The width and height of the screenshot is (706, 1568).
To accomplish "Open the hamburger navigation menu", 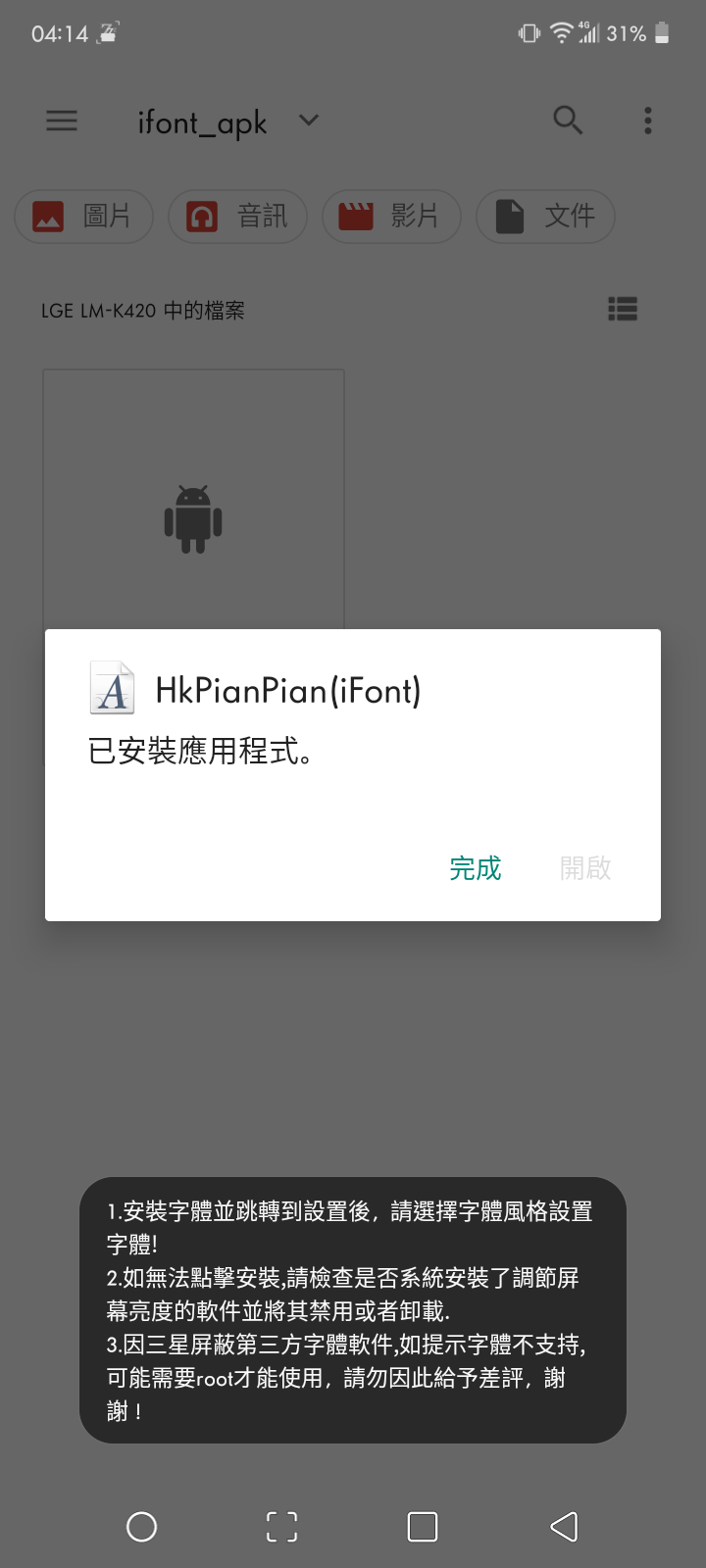I will [x=62, y=121].
